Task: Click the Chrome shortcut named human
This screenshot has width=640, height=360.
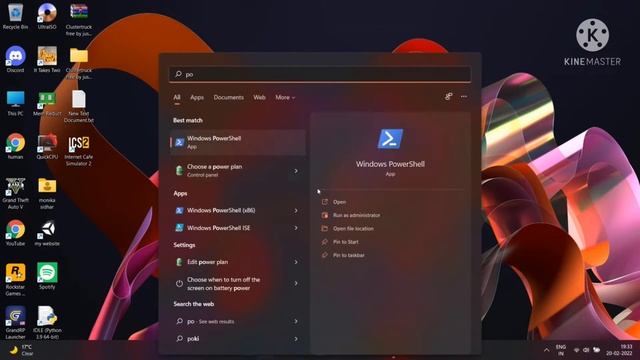Action: click(16, 146)
